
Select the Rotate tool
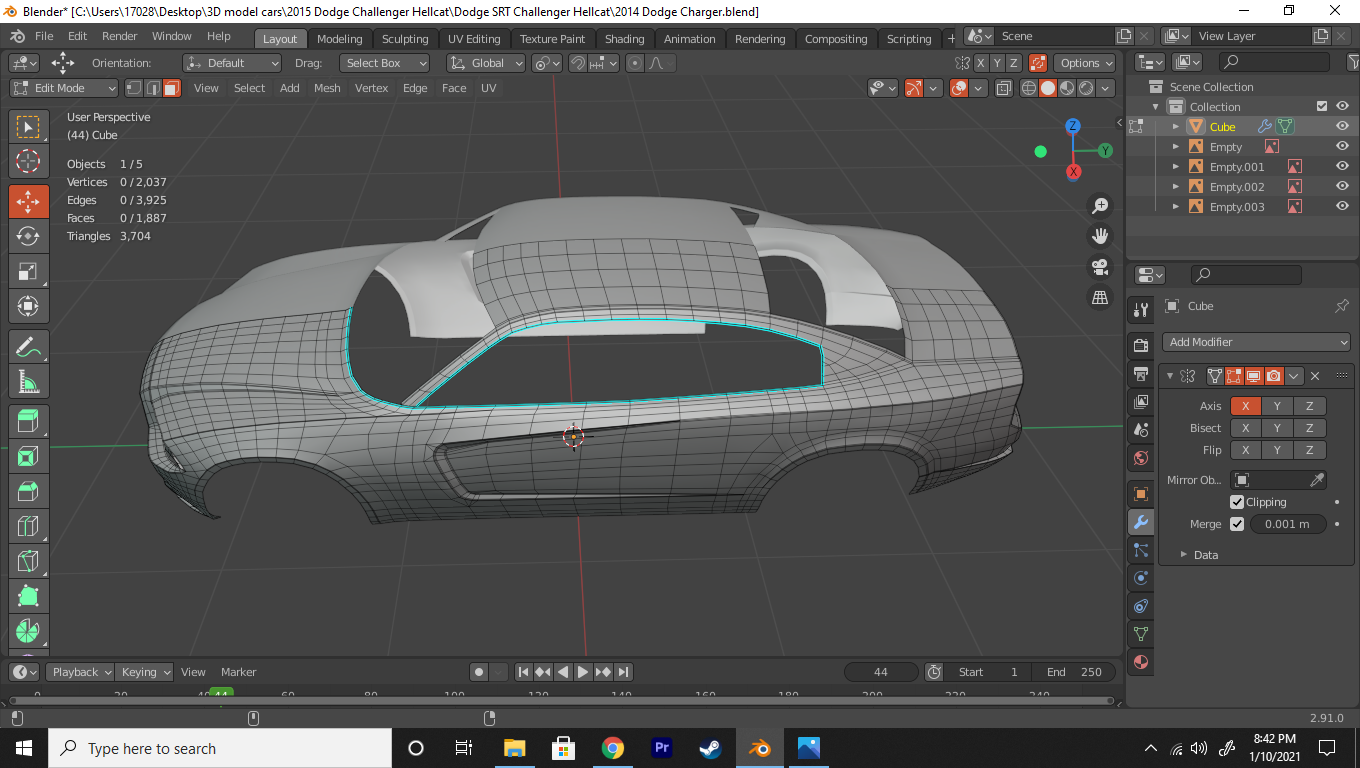pos(28,236)
